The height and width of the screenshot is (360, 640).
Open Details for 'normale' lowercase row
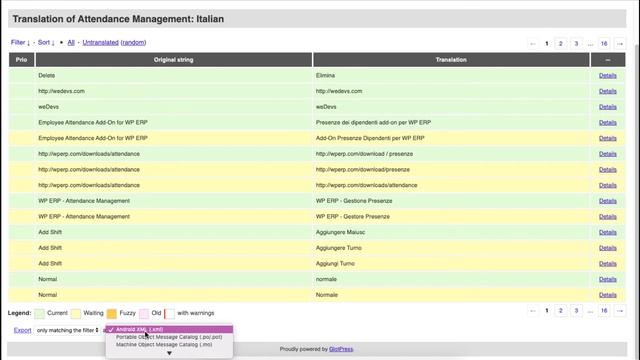coord(607,280)
